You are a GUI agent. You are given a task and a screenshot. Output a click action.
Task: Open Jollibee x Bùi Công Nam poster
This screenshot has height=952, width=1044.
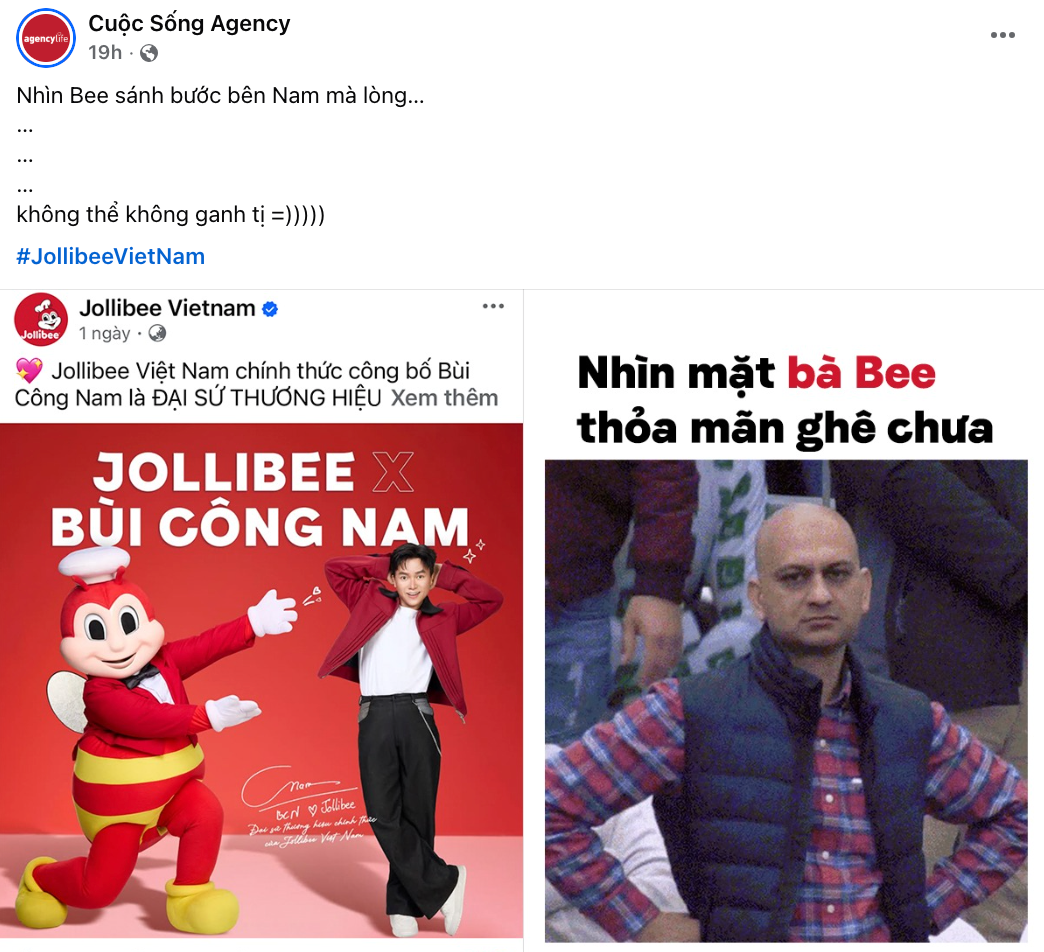point(261,680)
